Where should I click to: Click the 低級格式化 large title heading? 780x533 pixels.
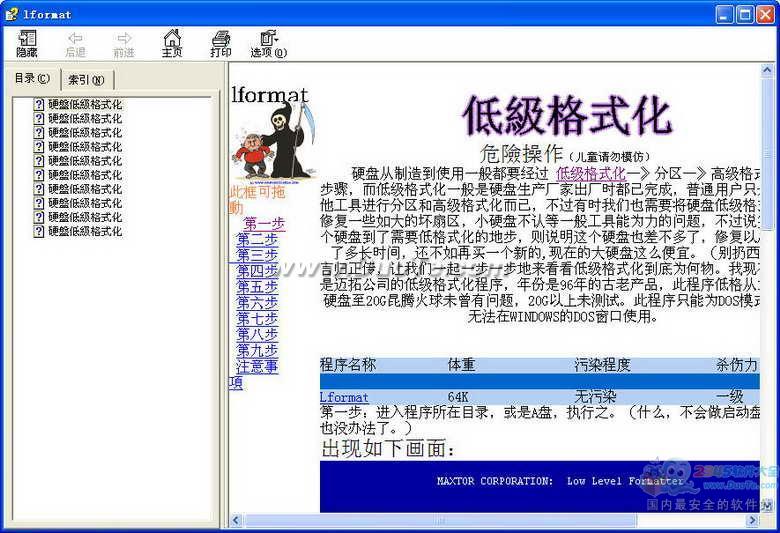pyautogui.click(x=567, y=116)
